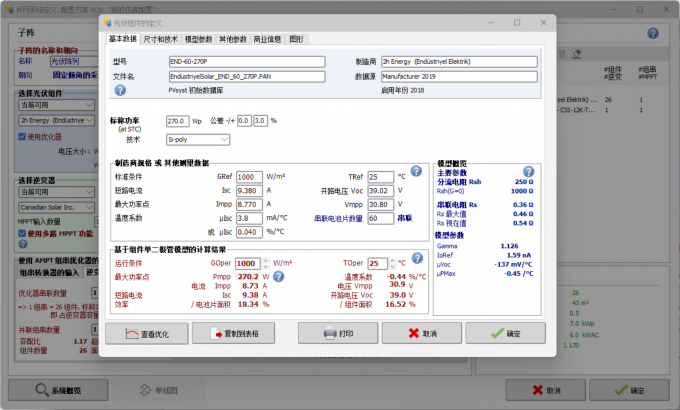Click help icon in 模型概览 panel
The height and width of the screenshot is (410, 680).
coord(528,172)
